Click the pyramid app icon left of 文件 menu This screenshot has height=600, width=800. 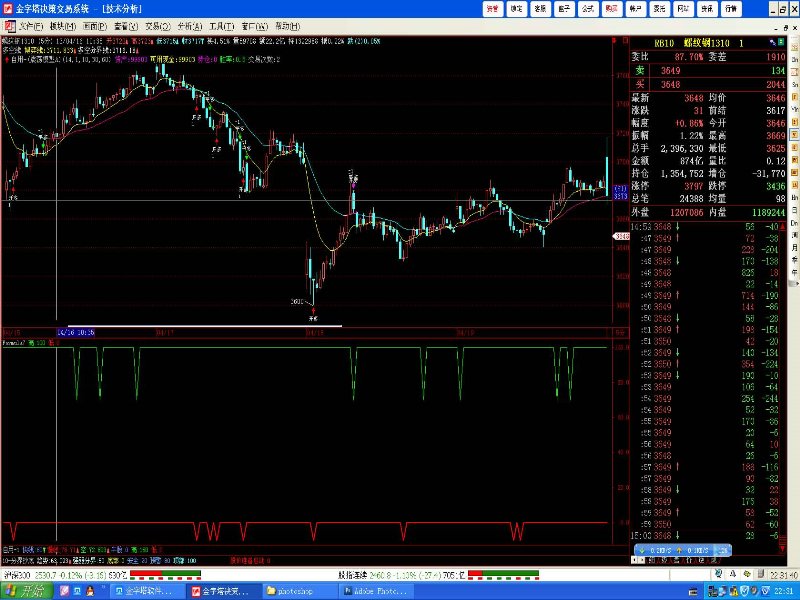(8, 25)
